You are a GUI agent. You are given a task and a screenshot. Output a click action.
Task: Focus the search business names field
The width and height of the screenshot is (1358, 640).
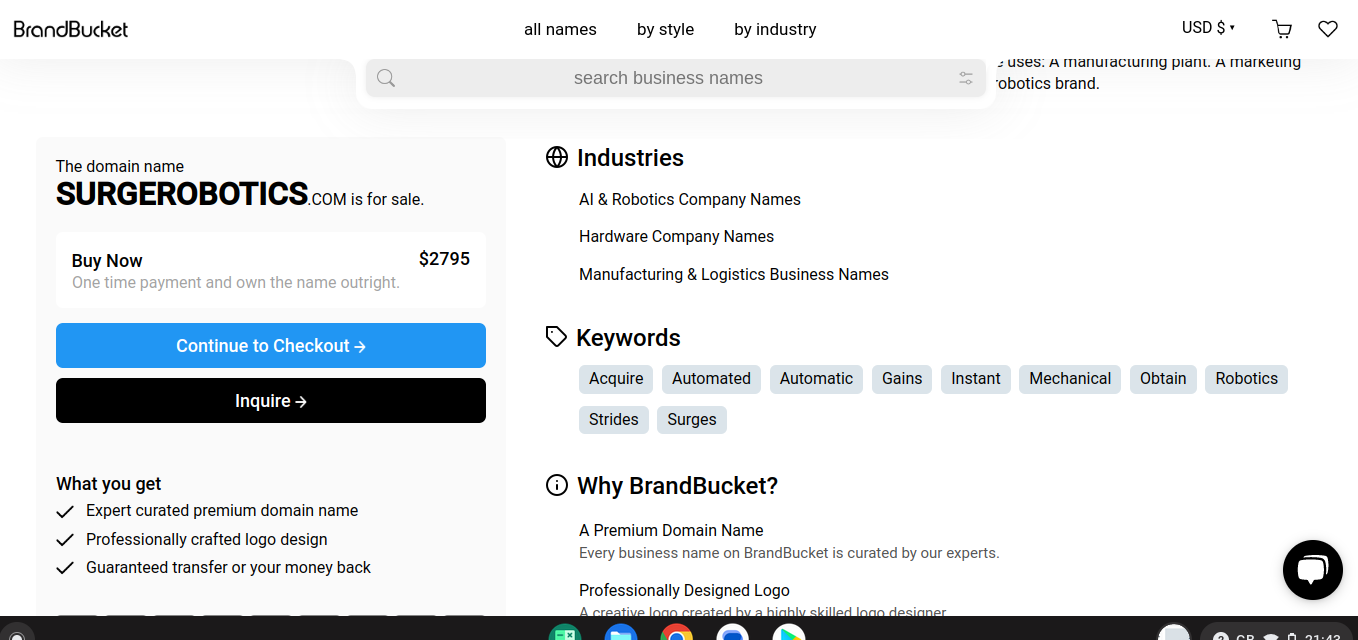coord(668,78)
